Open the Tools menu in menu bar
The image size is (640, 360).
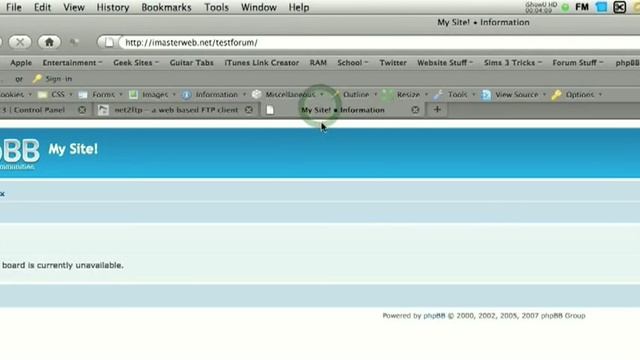tap(216, 7)
